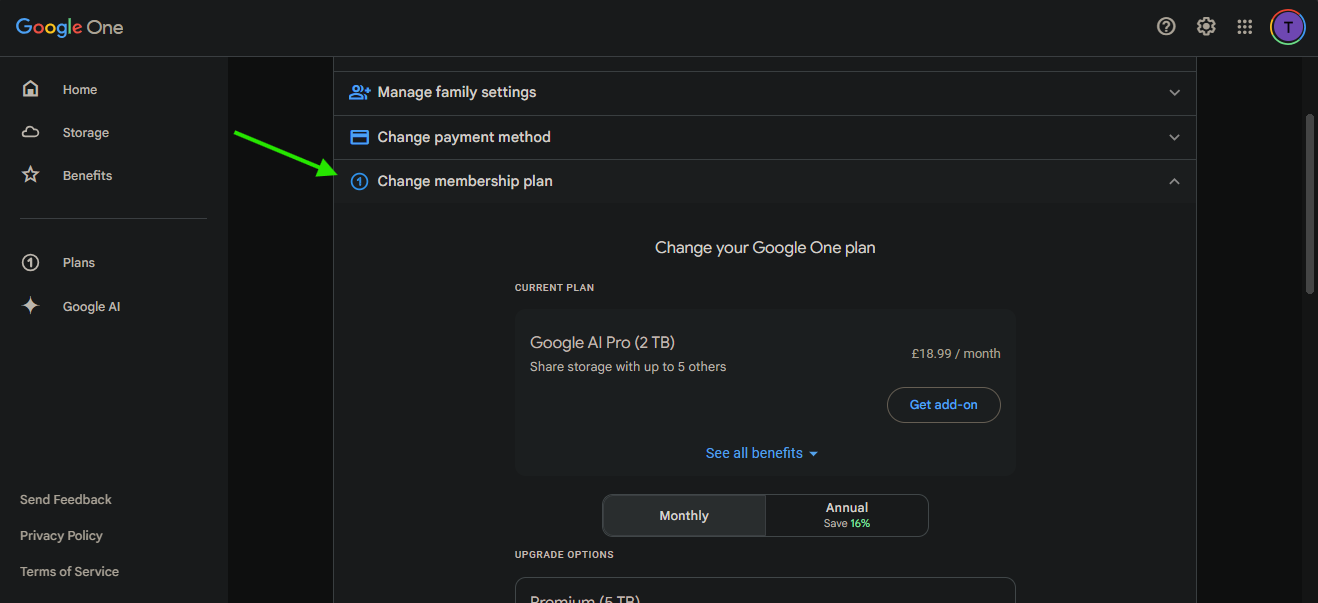
Task: Expand the Manage family settings section
Action: coord(764,92)
